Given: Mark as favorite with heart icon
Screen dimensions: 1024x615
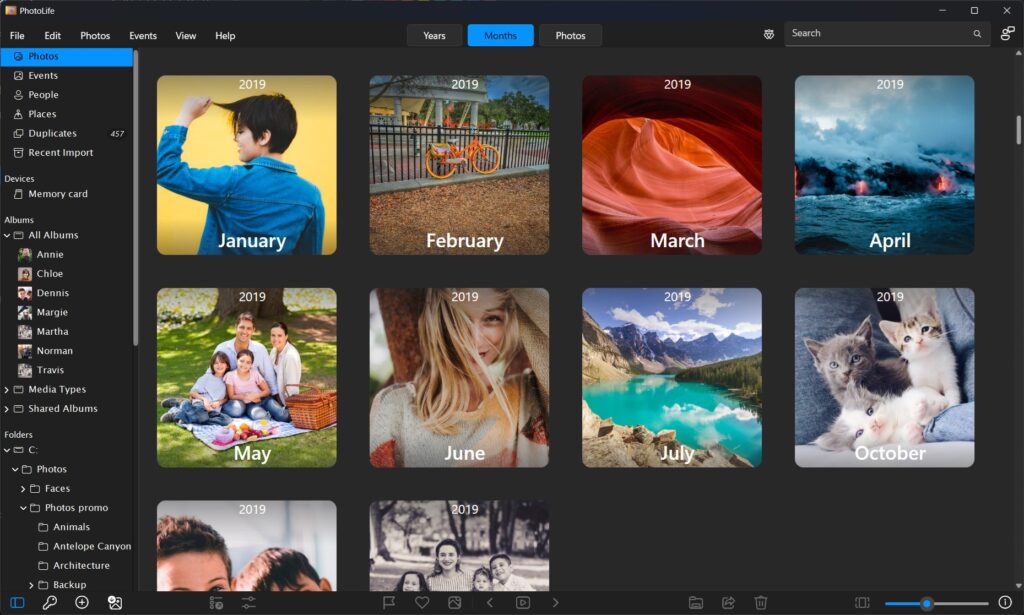Looking at the screenshot, I should point(422,603).
